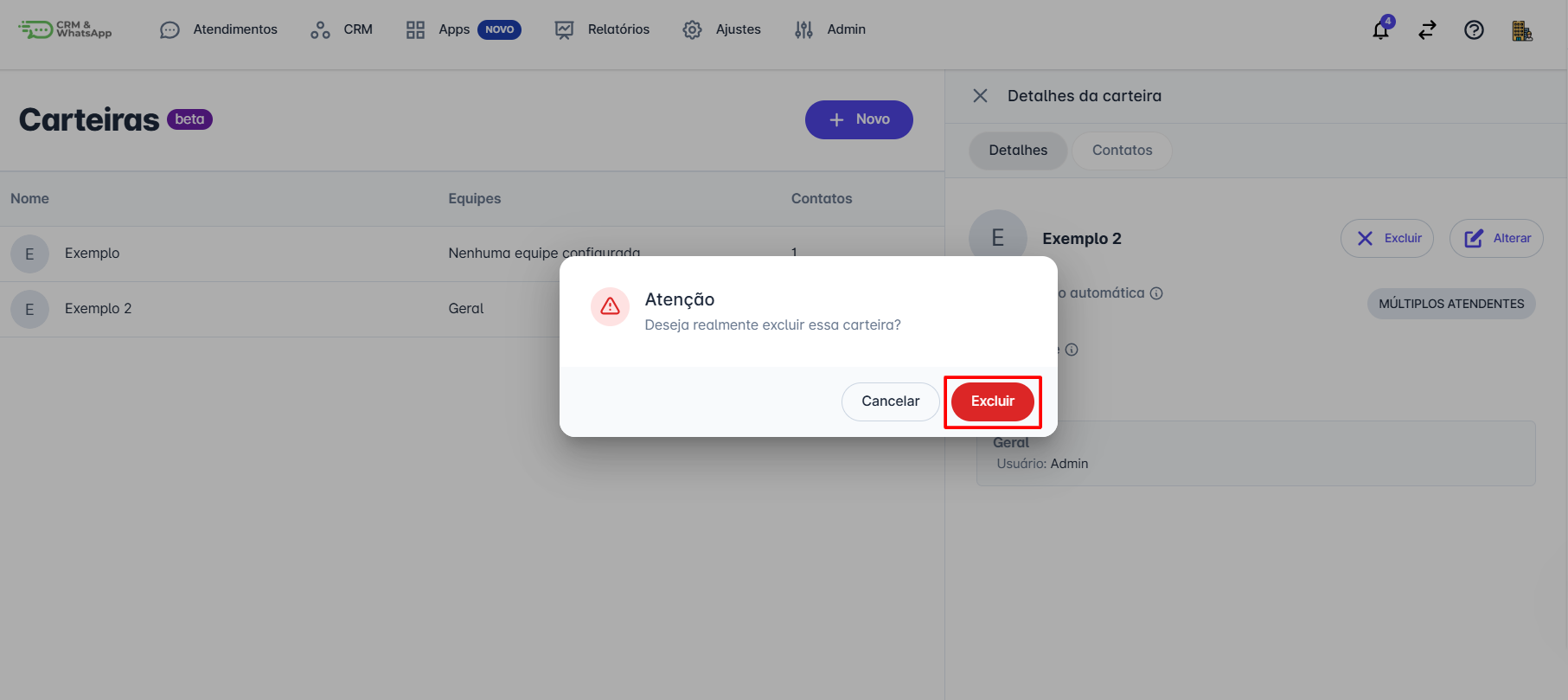Image resolution: width=1568 pixels, height=700 pixels.
Task: Click the notifications bell icon
Action: [1380, 30]
